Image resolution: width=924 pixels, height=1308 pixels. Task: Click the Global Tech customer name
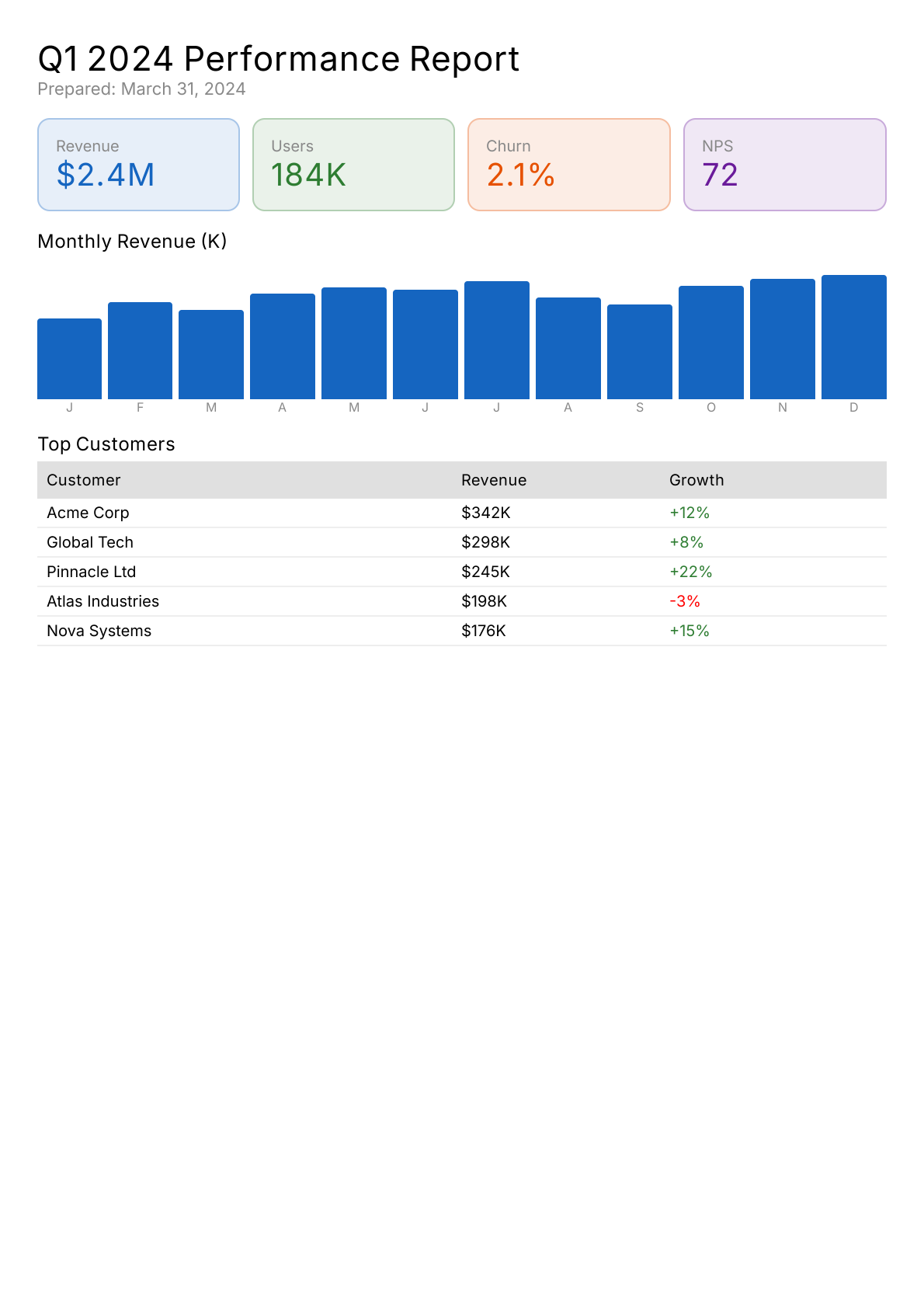(90, 542)
